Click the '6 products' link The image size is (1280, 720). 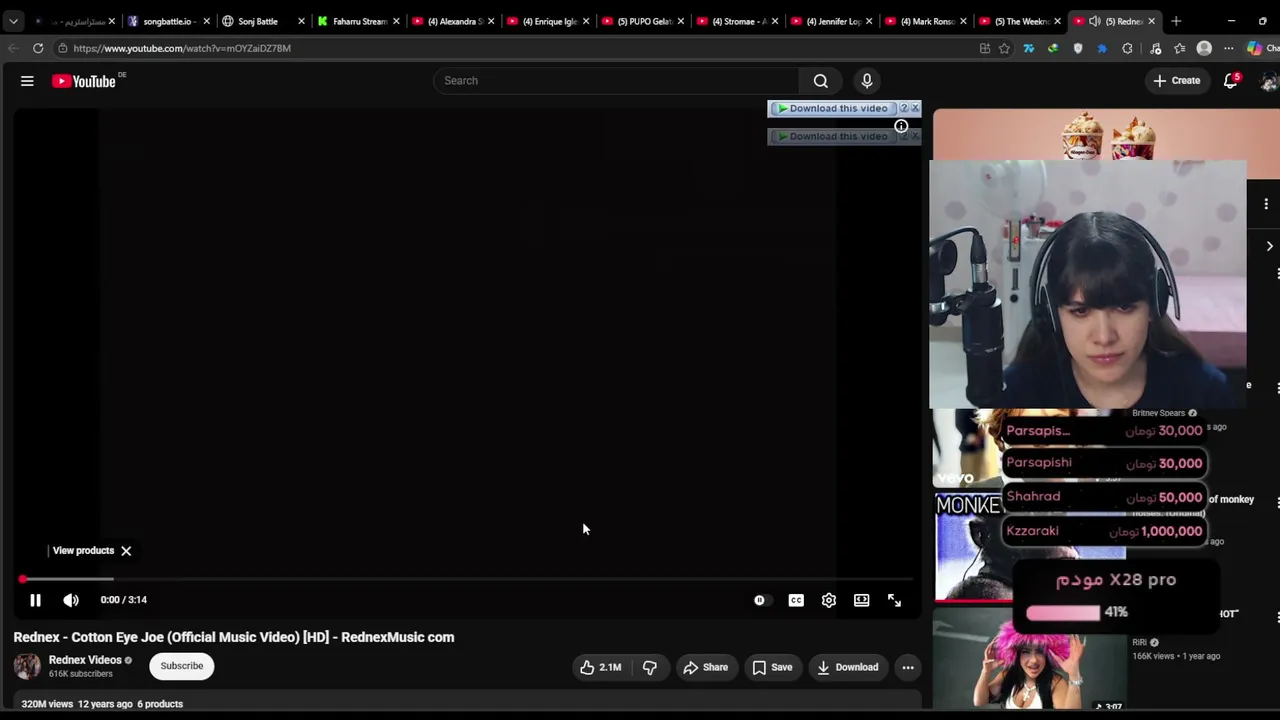click(160, 704)
